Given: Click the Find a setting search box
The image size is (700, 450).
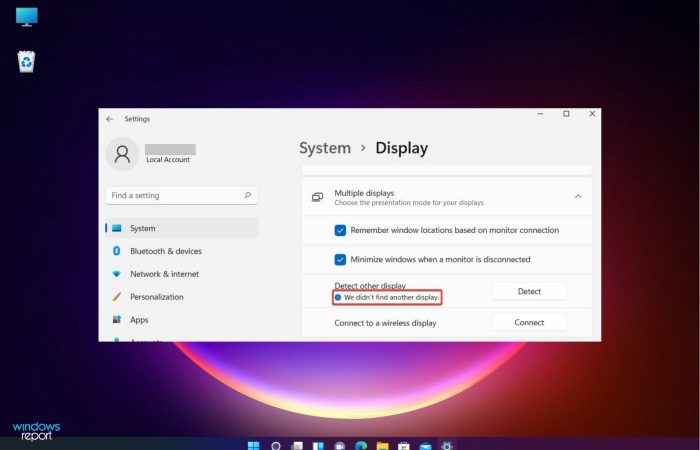Looking at the screenshot, I should 182,195.
